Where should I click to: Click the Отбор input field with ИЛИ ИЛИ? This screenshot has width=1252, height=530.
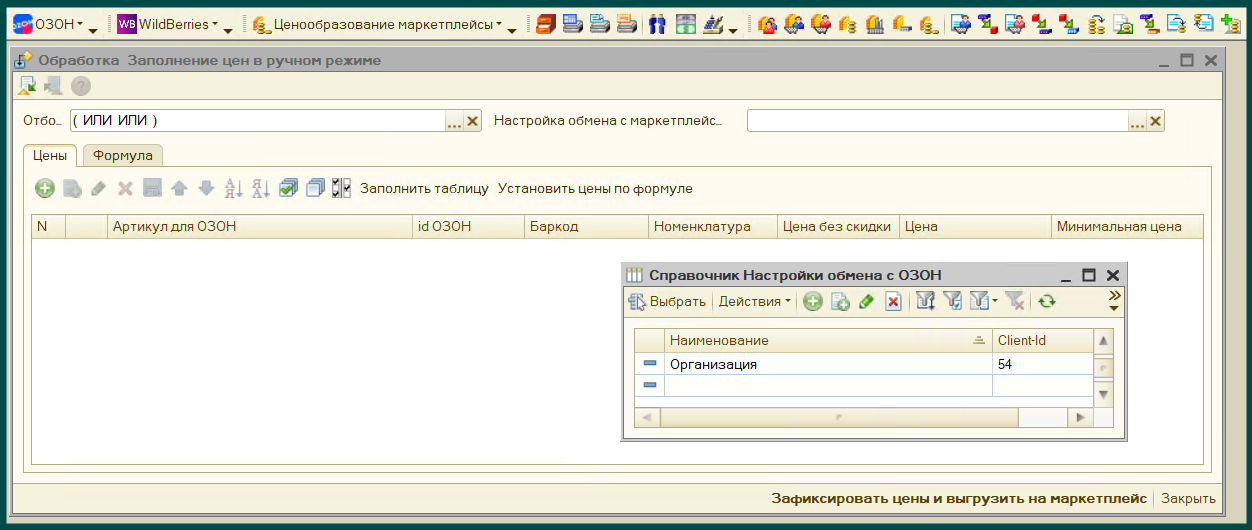tap(257, 121)
